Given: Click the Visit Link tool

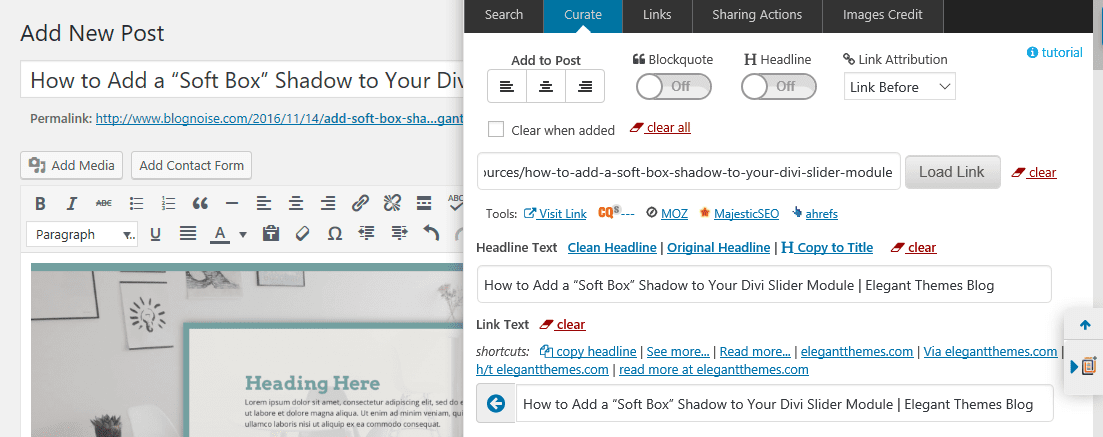Looking at the screenshot, I should click(x=556, y=213).
